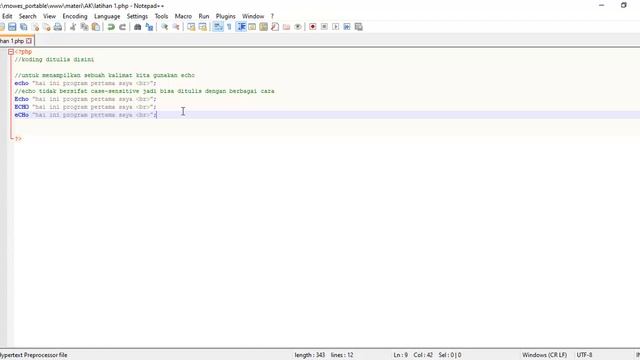The width and height of the screenshot is (640, 360).
Task: Open the Search menu
Action: (x=27, y=16)
